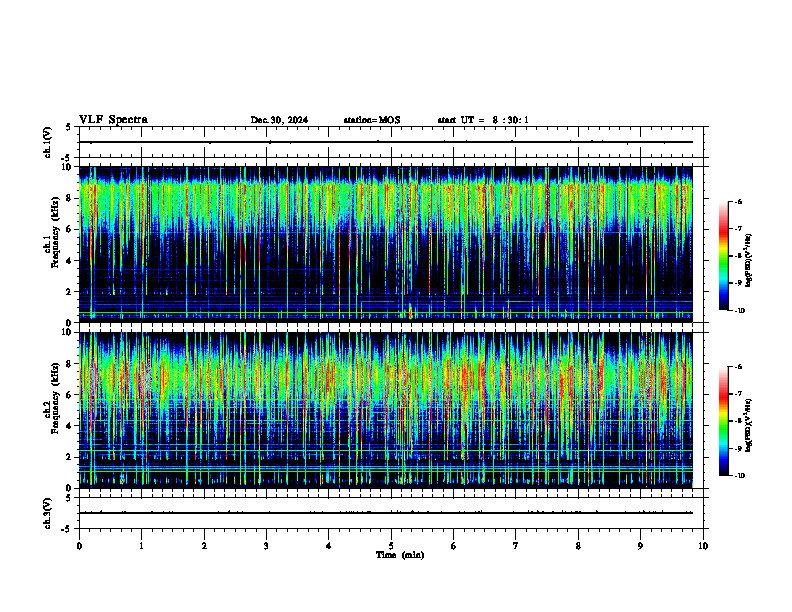Click the time axis tick label "1"
The height and width of the screenshot is (612, 792).
click(x=141, y=546)
